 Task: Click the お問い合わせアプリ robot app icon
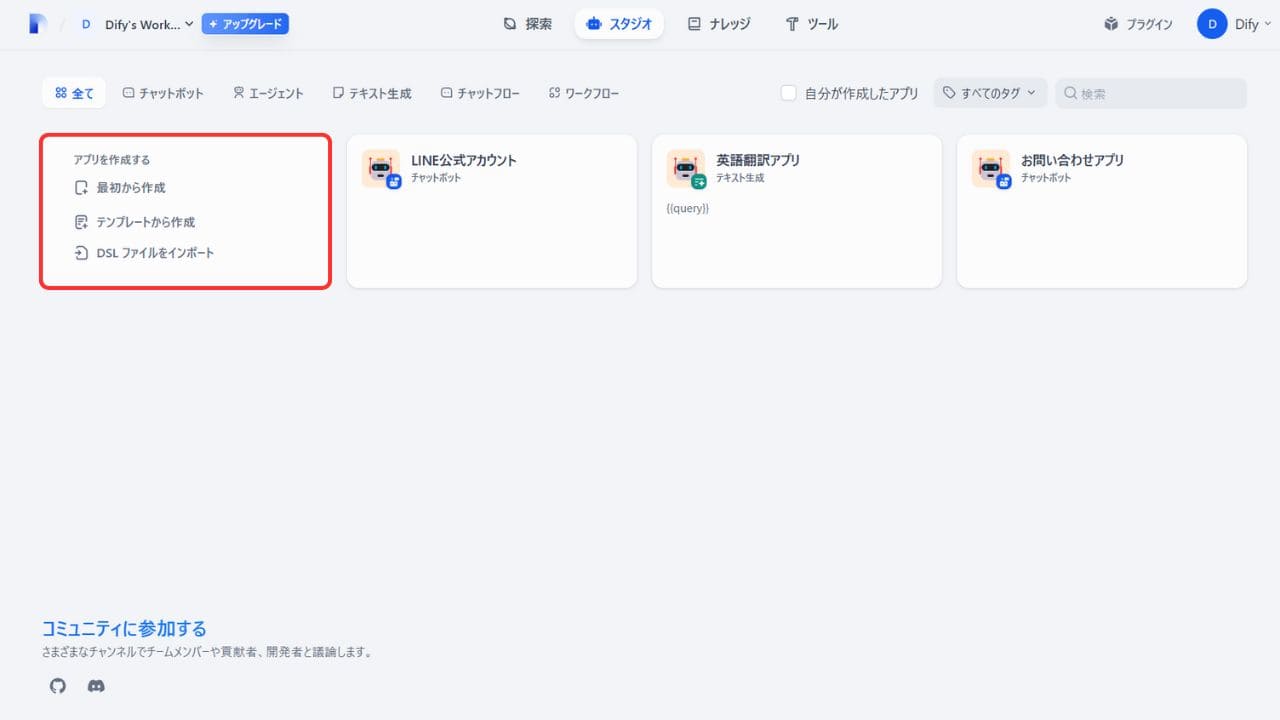[991, 169]
